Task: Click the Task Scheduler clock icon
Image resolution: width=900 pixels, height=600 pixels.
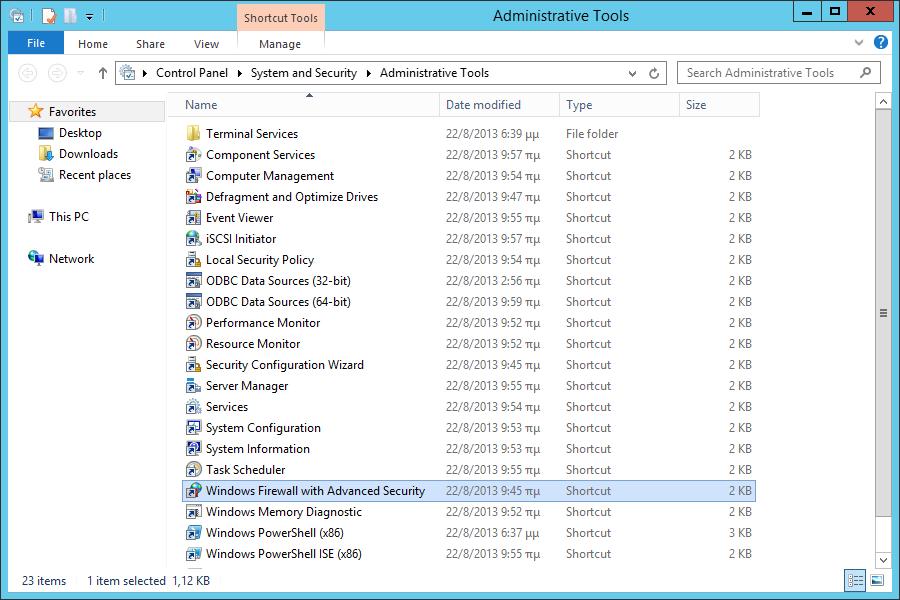Action: point(193,470)
